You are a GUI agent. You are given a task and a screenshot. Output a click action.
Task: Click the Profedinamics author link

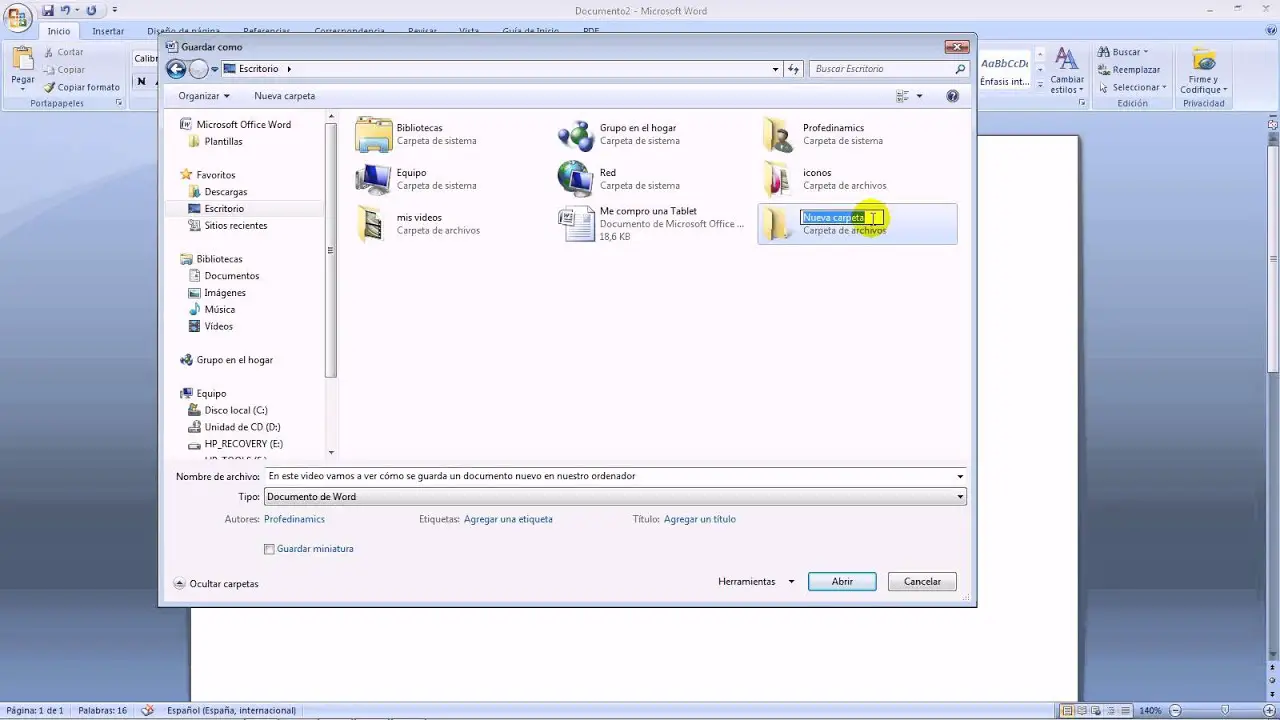click(294, 520)
